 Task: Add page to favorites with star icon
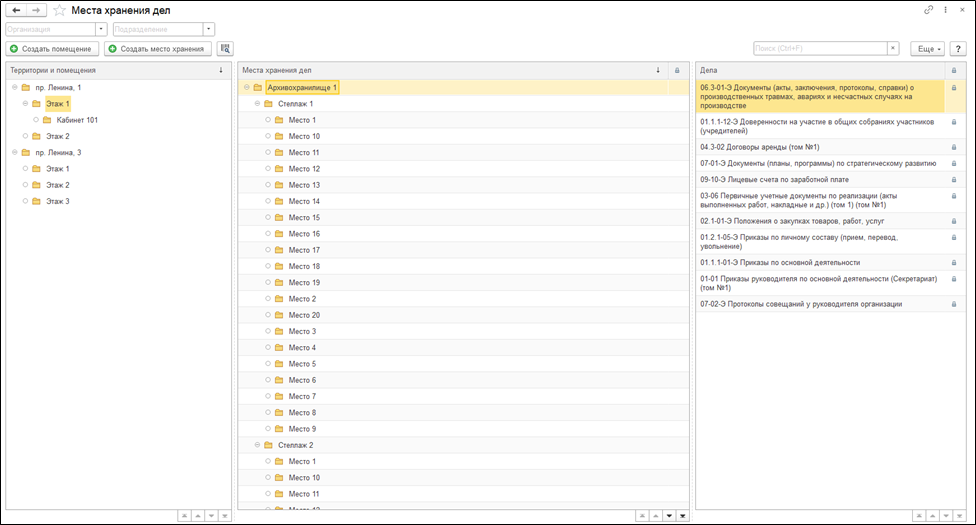pyautogui.click(x=59, y=10)
